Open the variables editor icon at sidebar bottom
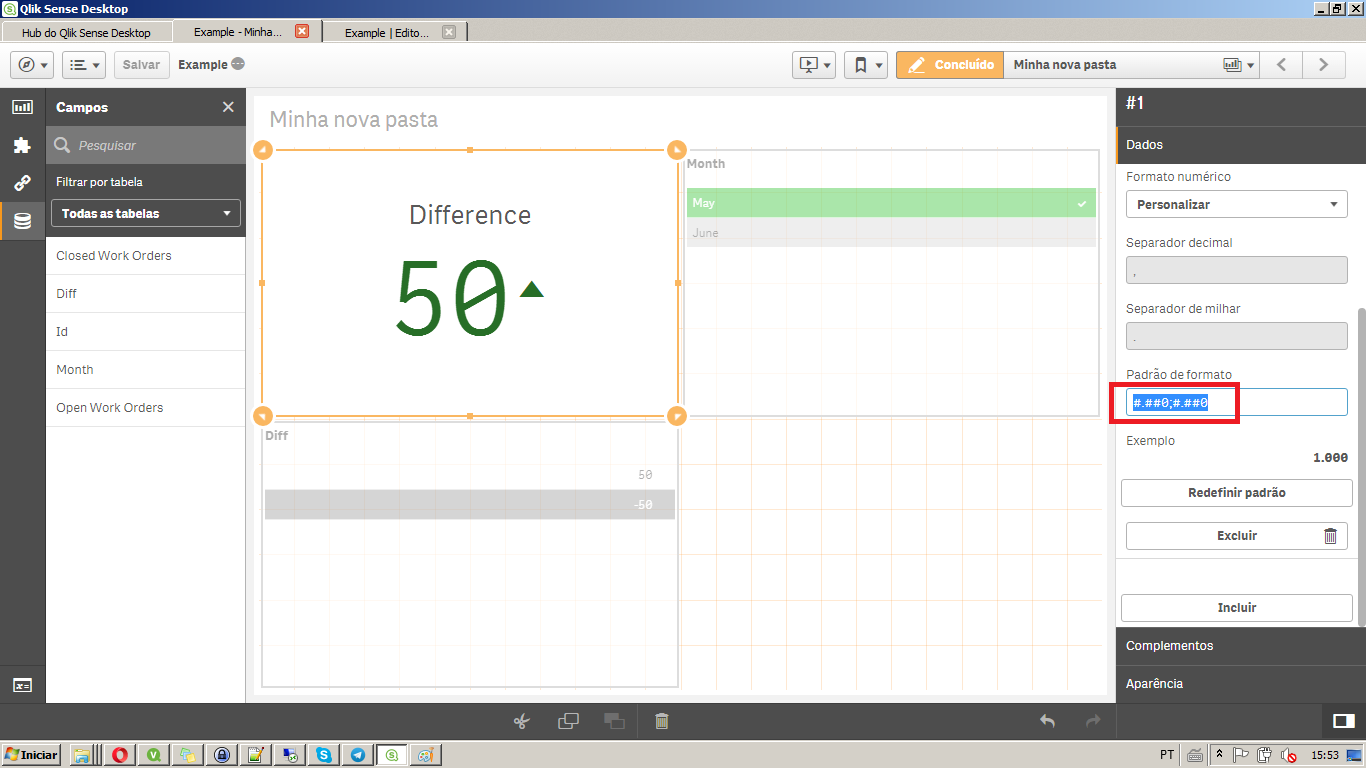Image resolution: width=1366 pixels, height=768 pixels. 22,685
